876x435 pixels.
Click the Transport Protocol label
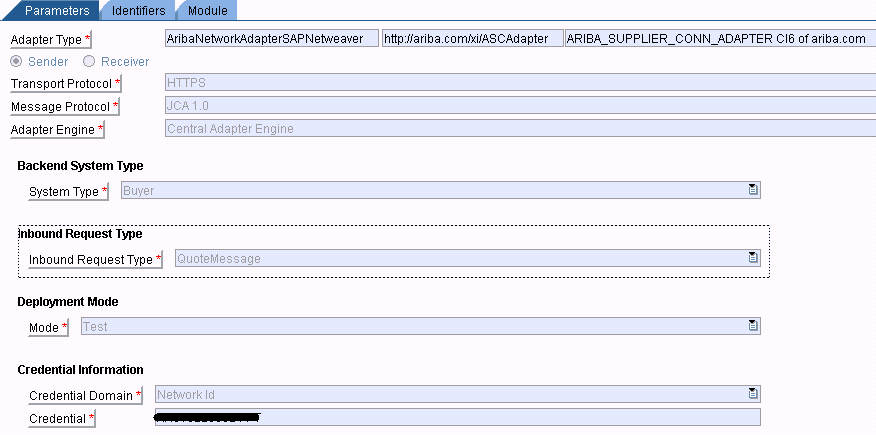(66, 84)
